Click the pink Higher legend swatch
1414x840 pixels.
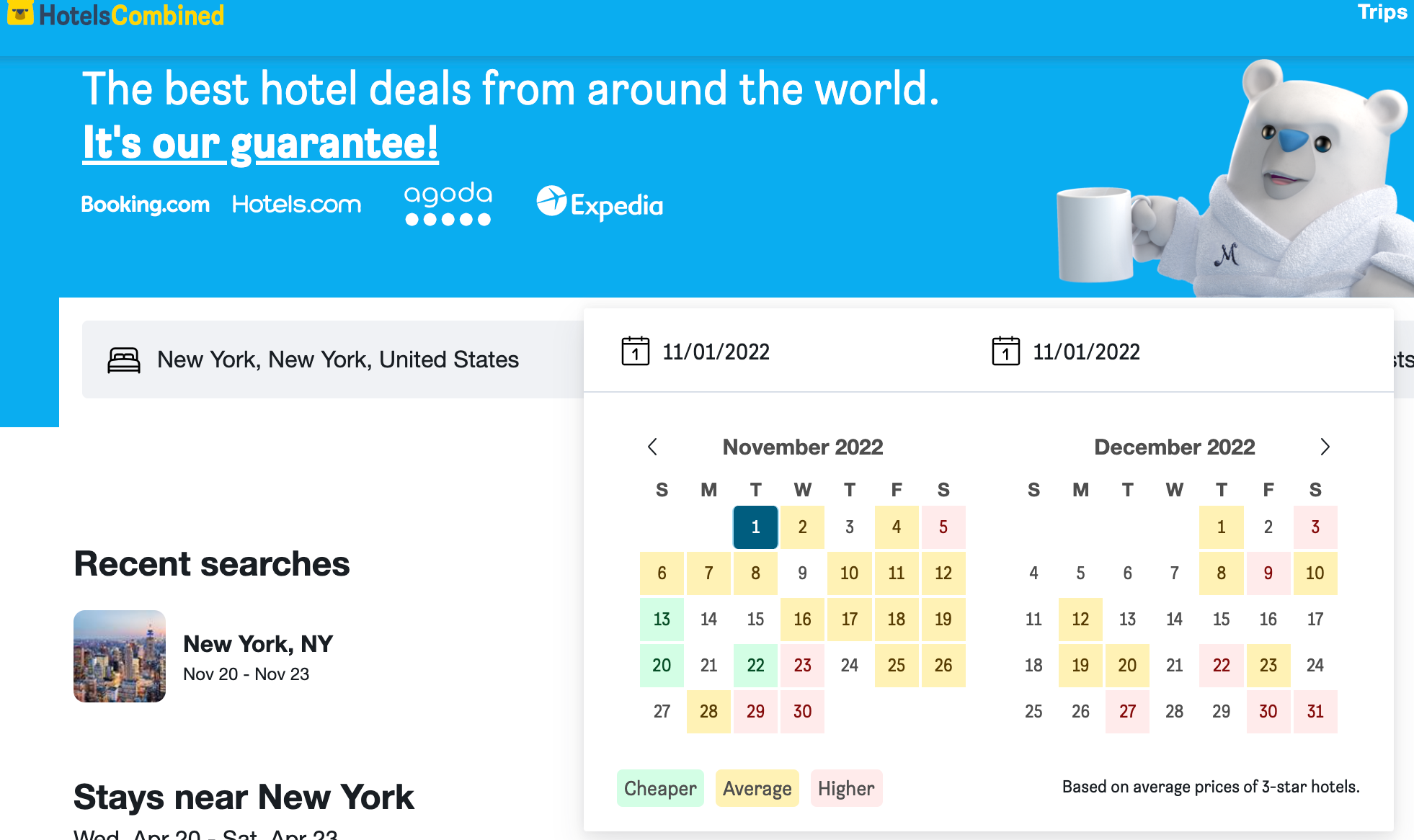point(845,788)
